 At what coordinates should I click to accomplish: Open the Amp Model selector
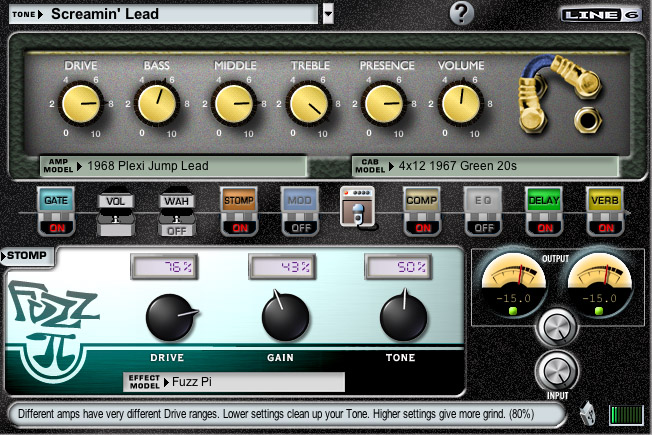[x=174, y=166]
